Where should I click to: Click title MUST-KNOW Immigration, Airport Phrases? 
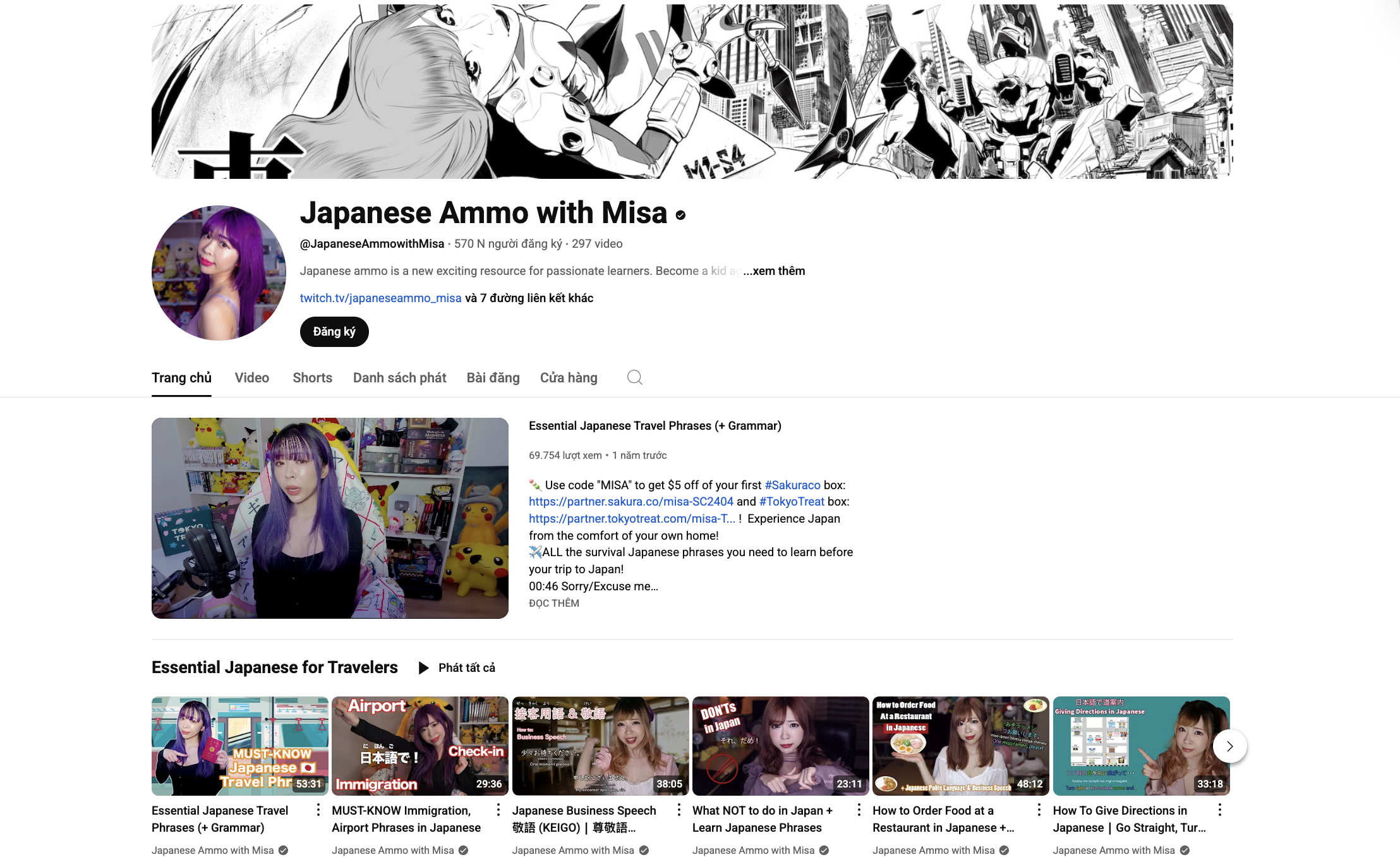click(406, 819)
